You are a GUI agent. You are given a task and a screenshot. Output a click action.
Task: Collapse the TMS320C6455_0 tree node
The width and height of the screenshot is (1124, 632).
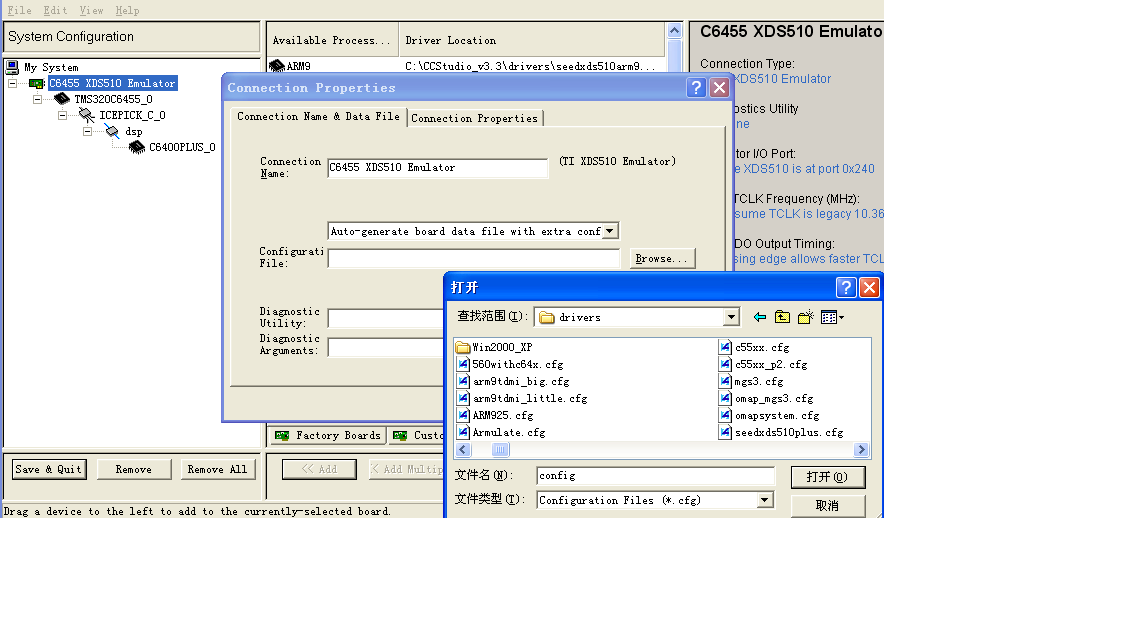(37, 99)
